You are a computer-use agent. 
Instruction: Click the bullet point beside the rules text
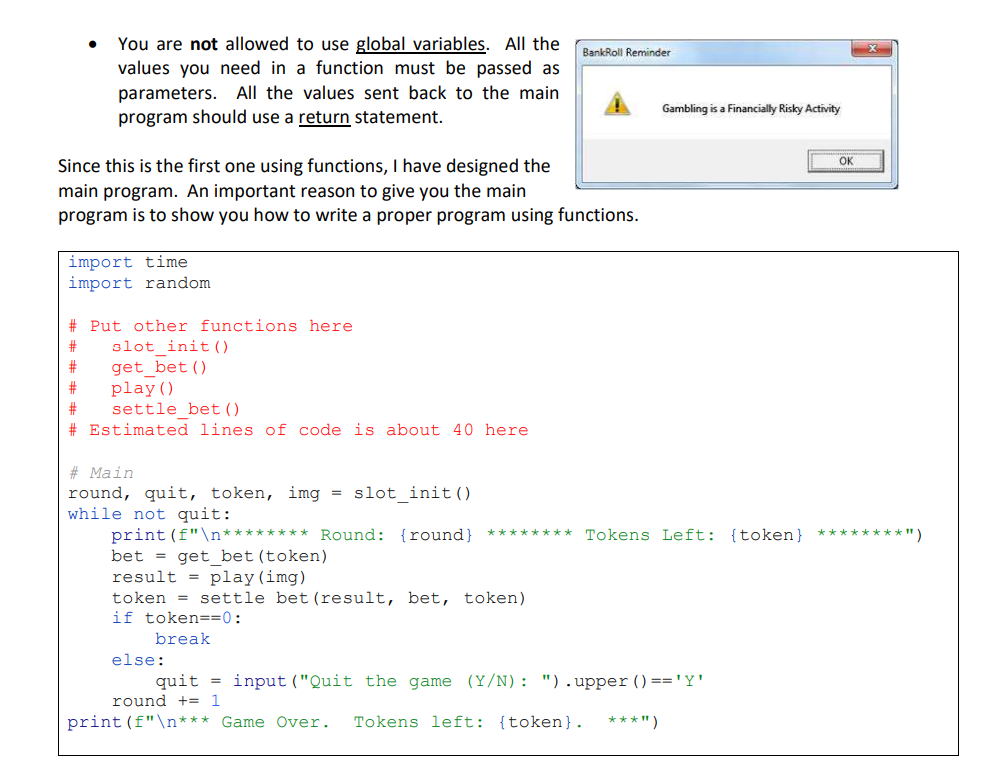coord(92,44)
